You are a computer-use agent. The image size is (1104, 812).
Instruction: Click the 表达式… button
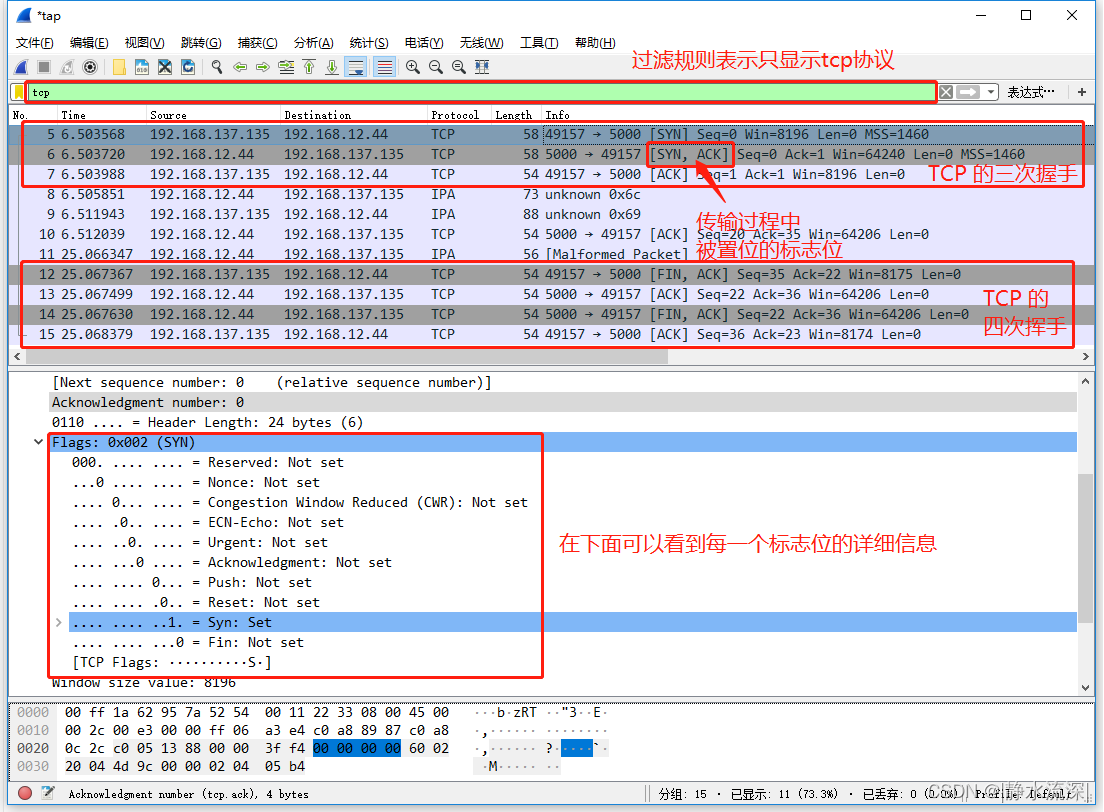click(x=1031, y=92)
